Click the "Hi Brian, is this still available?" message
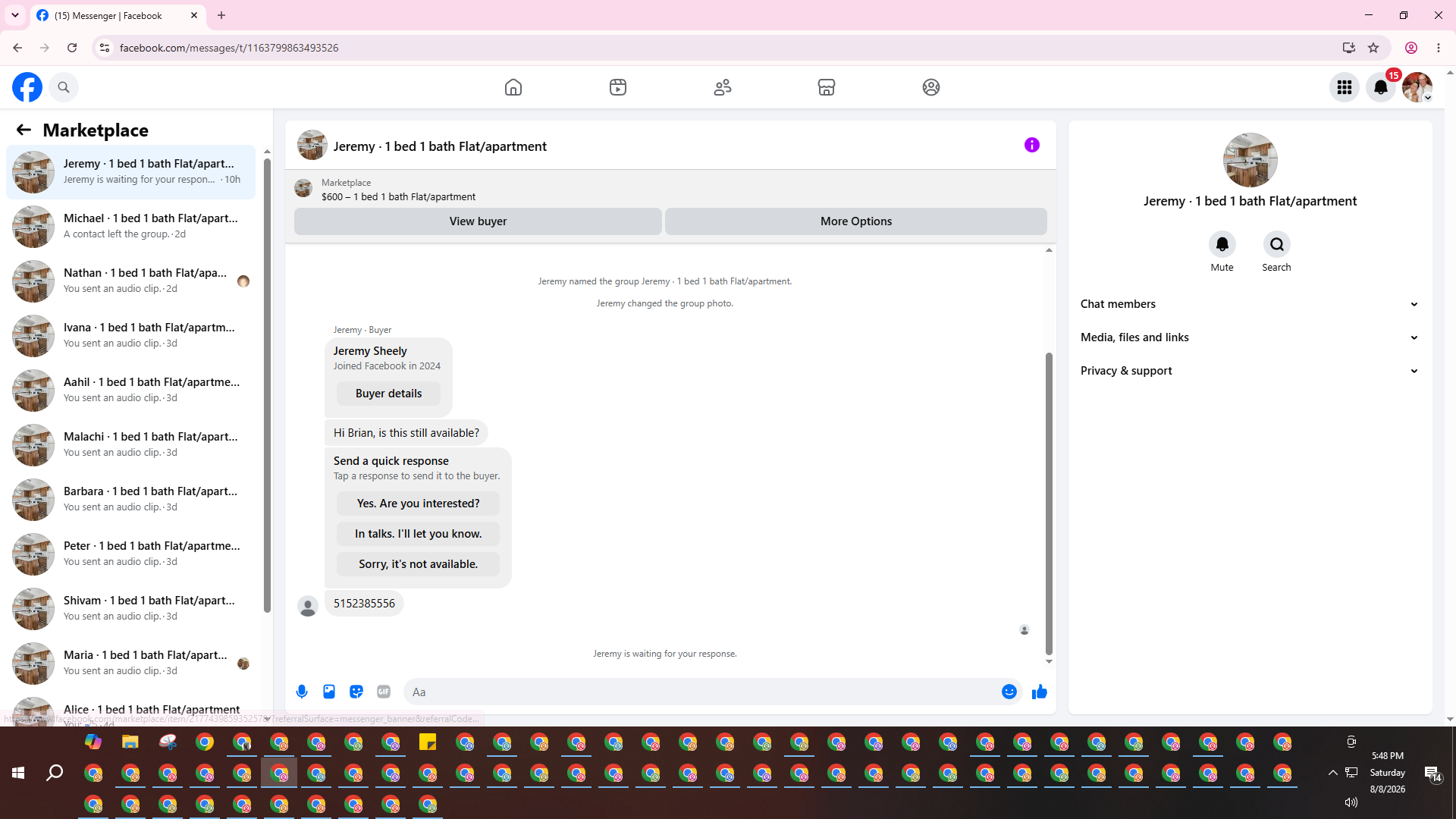Viewport: 1456px width, 819px height. [x=406, y=433]
